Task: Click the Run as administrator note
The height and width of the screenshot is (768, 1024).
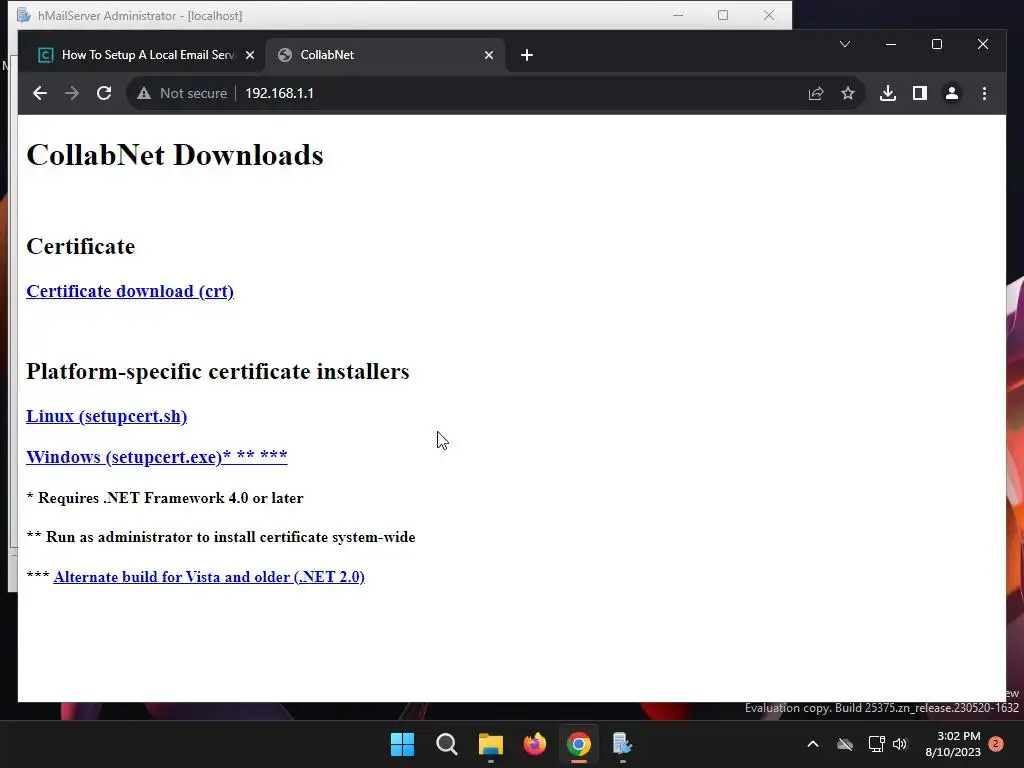Action: (221, 537)
